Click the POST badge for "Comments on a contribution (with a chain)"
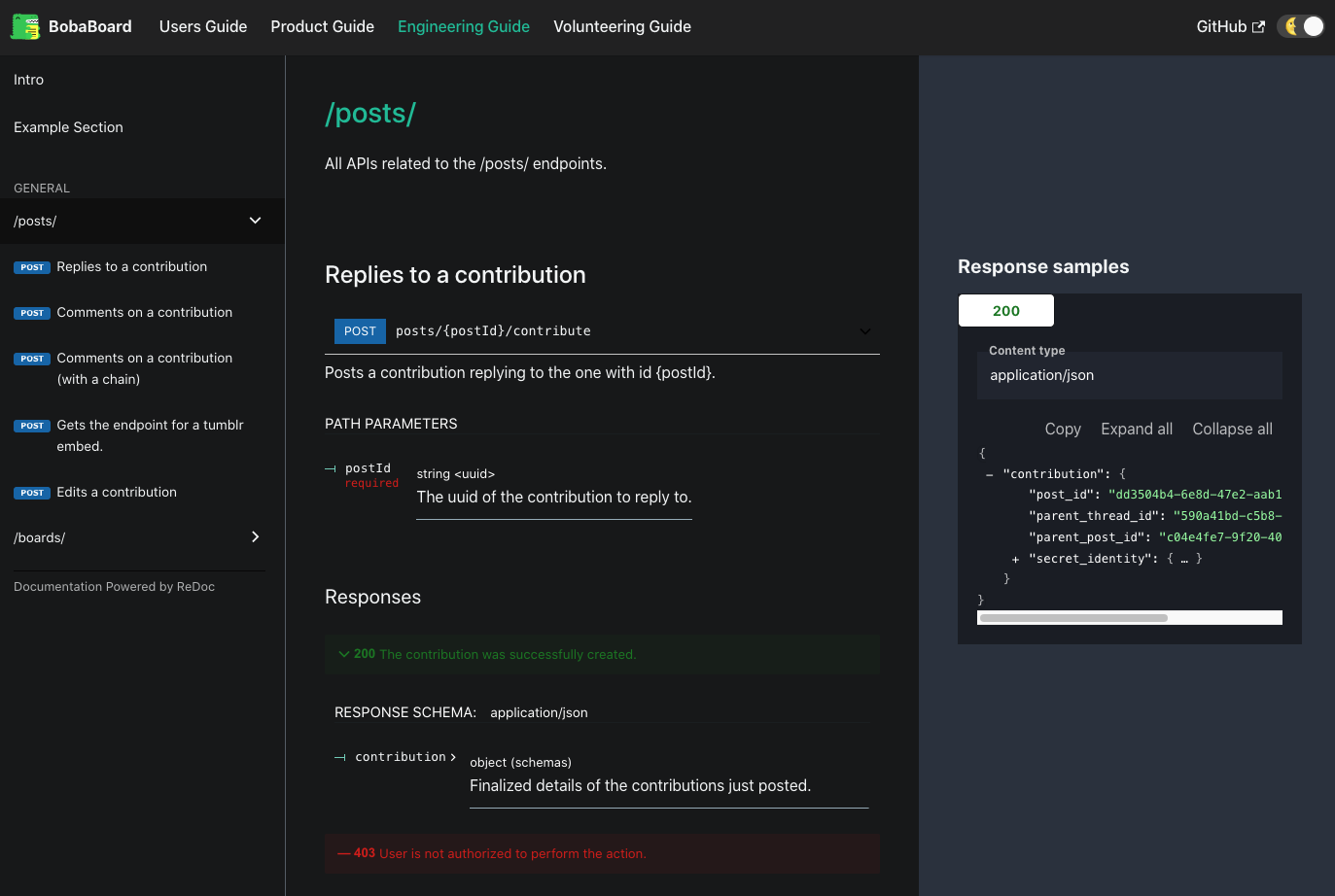This screenshot has height=896, width=1335. point(32,358)
